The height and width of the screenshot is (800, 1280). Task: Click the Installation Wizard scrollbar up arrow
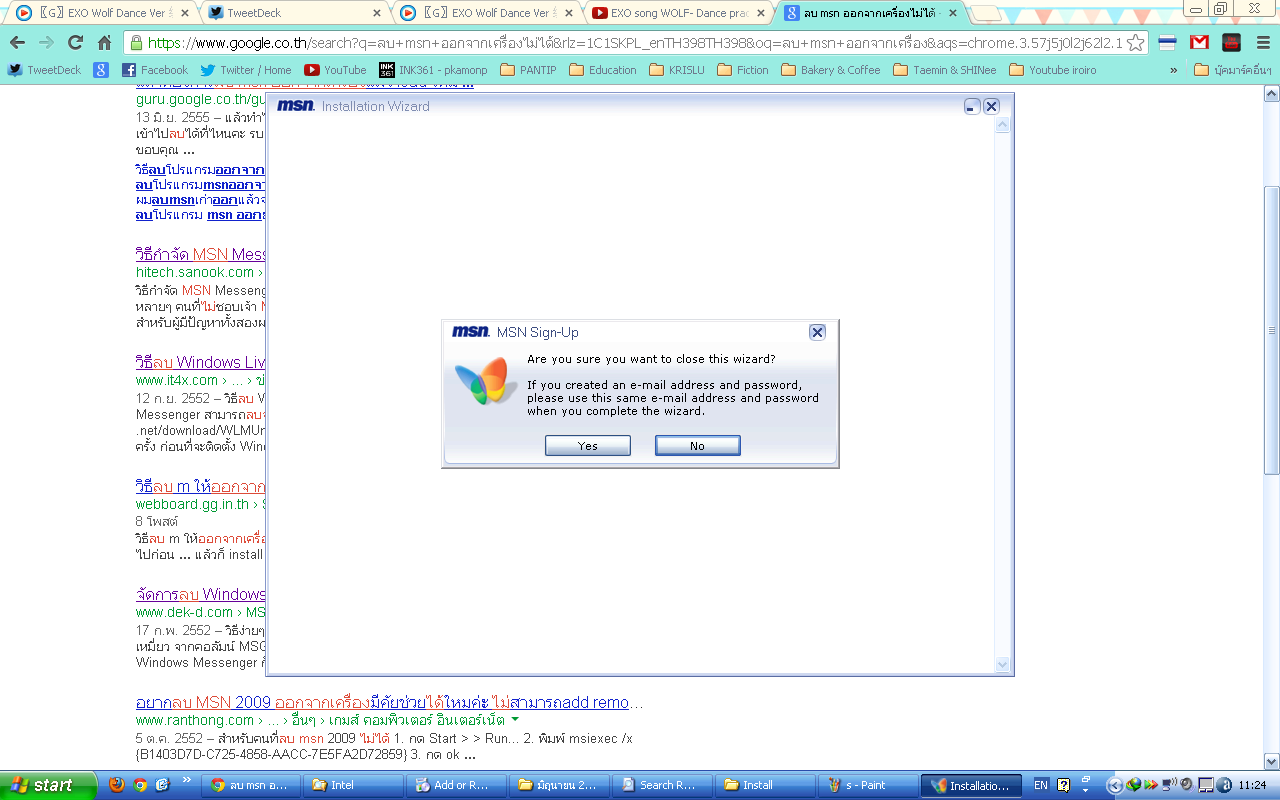1003,124
